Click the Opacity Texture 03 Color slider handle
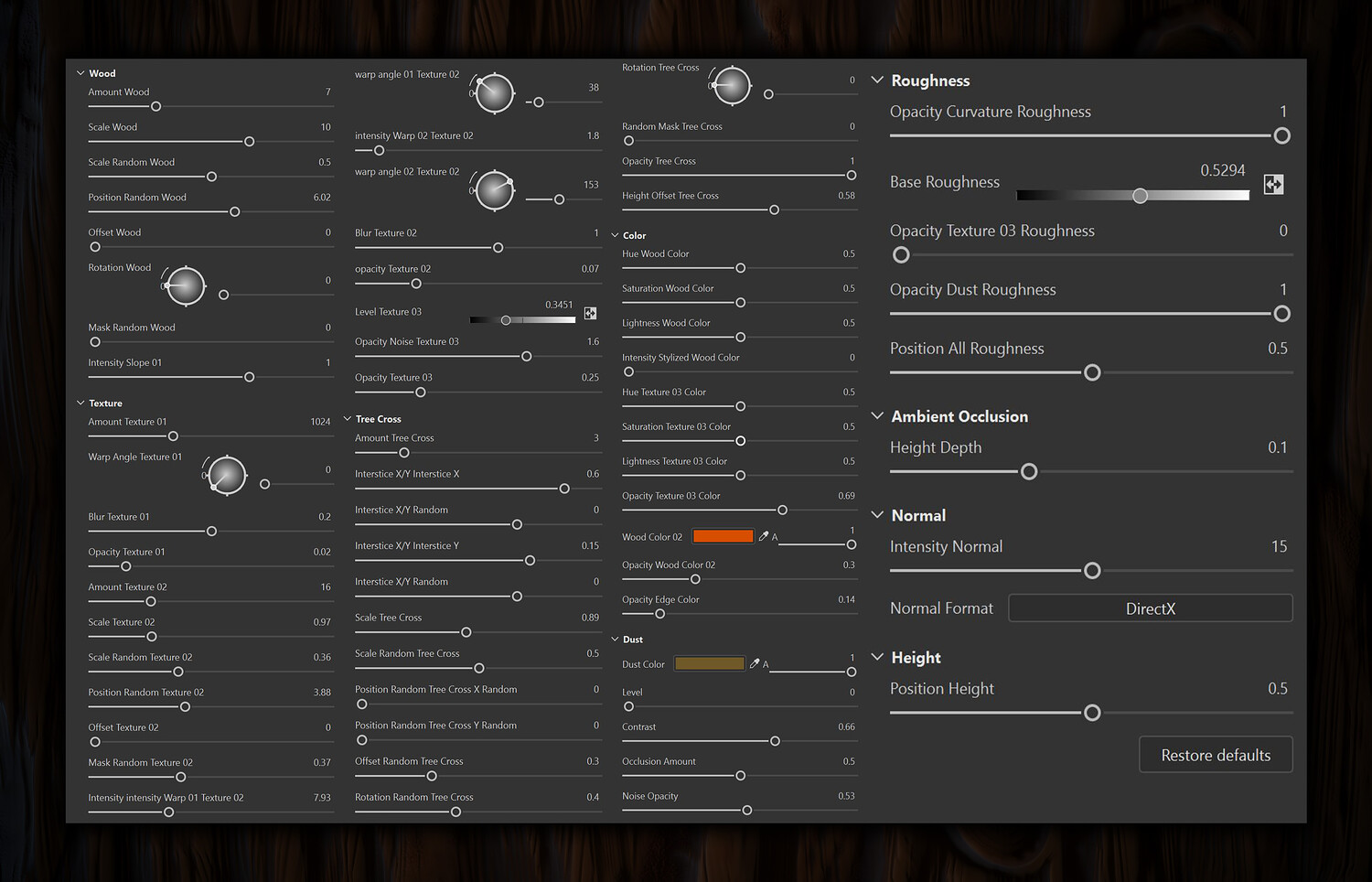 click(x=782, y=511)
